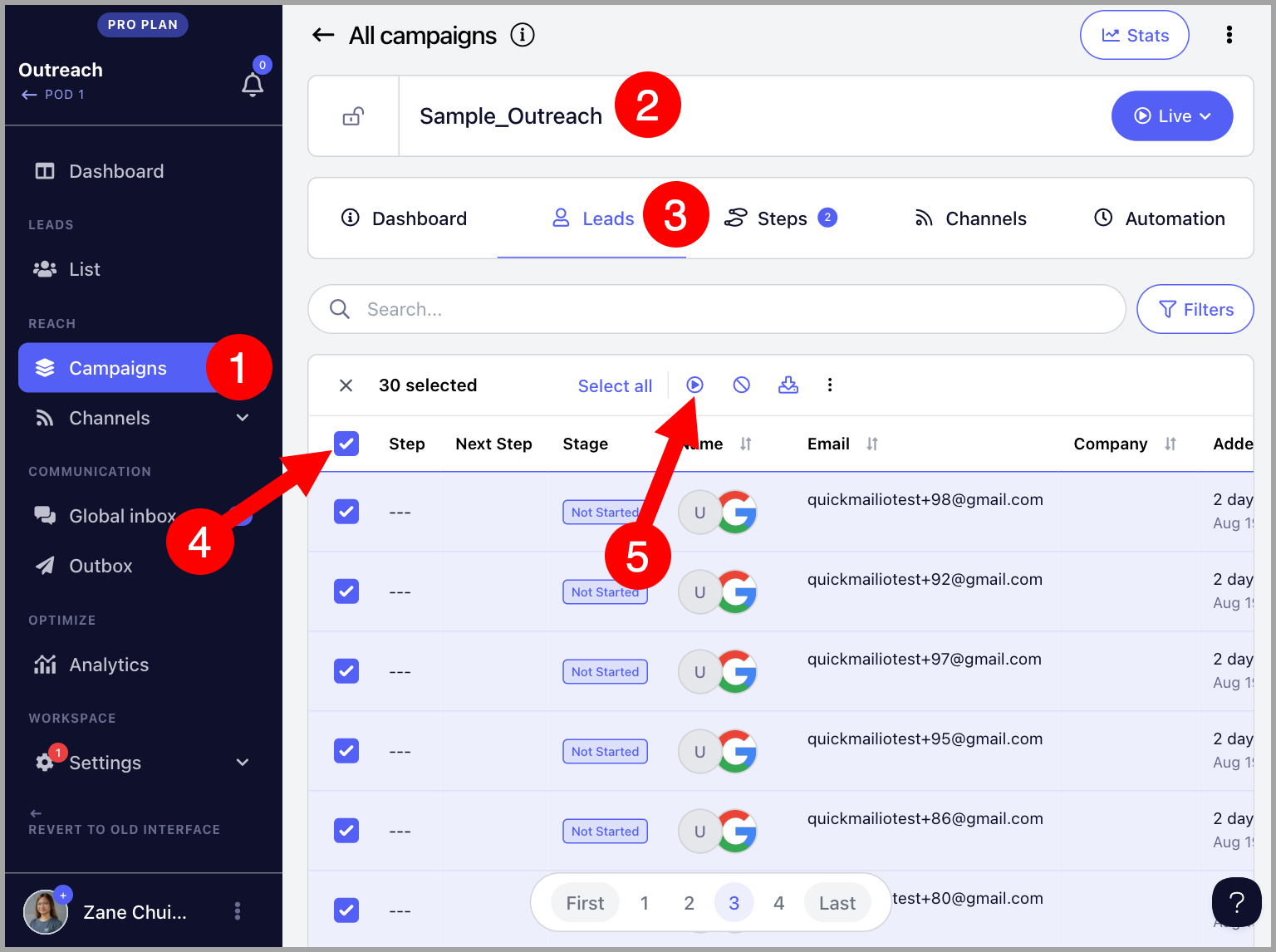This screenshot has width=1276, height=952.
Task: Uncheck the quickmailiotest+97 lead row
Action: pyautogui.click(x=346, y=671)
